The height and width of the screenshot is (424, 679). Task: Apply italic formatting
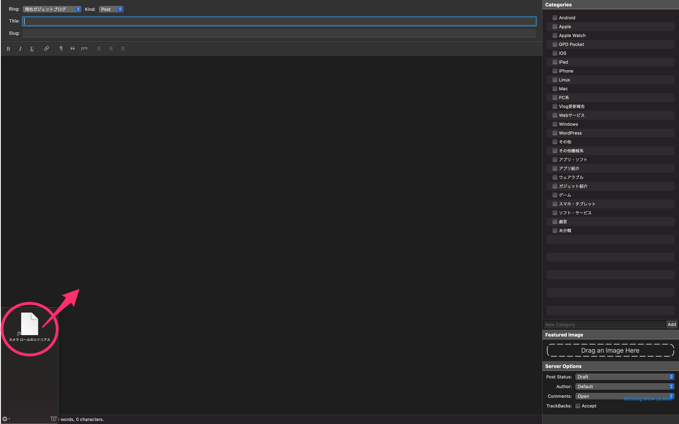pyautogui.click(x=20, y=48)
